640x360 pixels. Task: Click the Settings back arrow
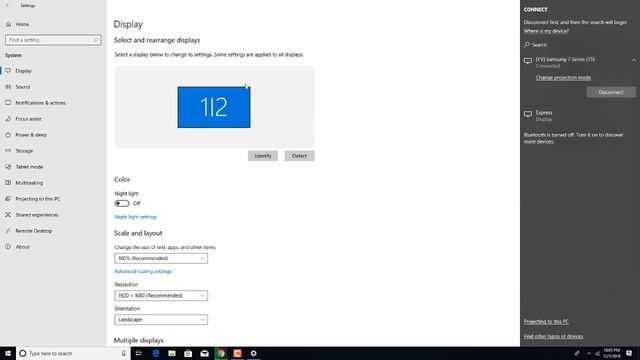[x=8, y=6]
